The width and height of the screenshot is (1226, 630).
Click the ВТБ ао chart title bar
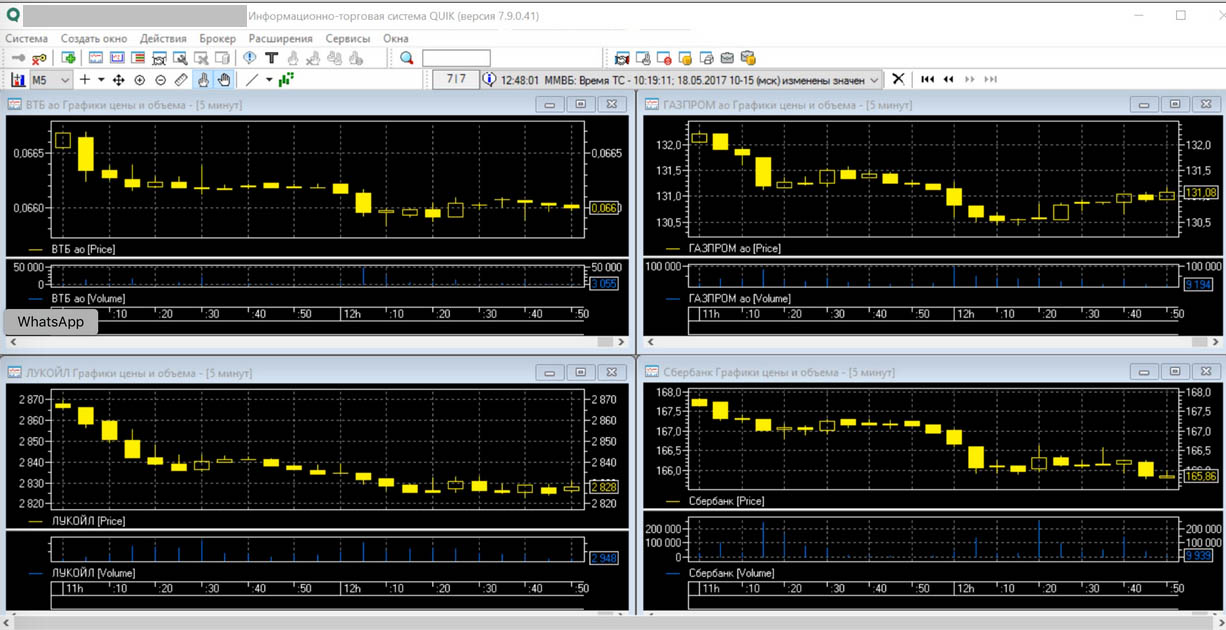(x=317, y=104)
